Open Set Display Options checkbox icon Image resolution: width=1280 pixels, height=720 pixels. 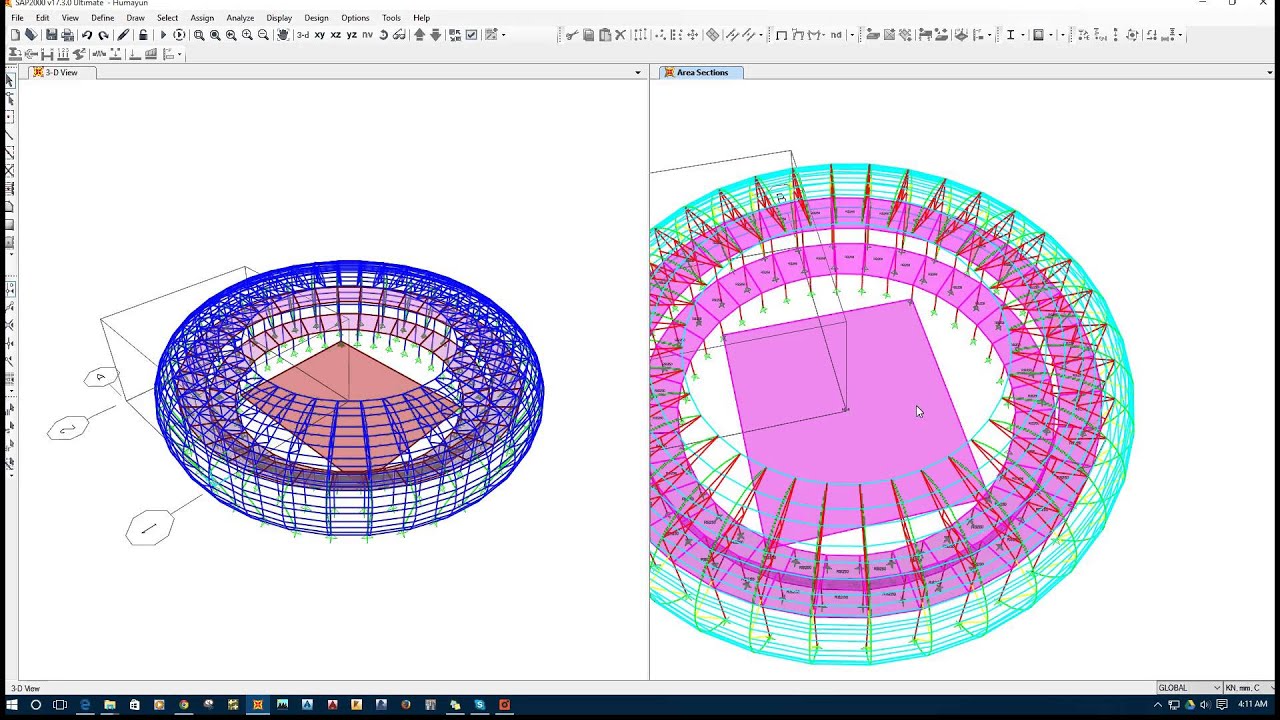(x=471, y=35)
